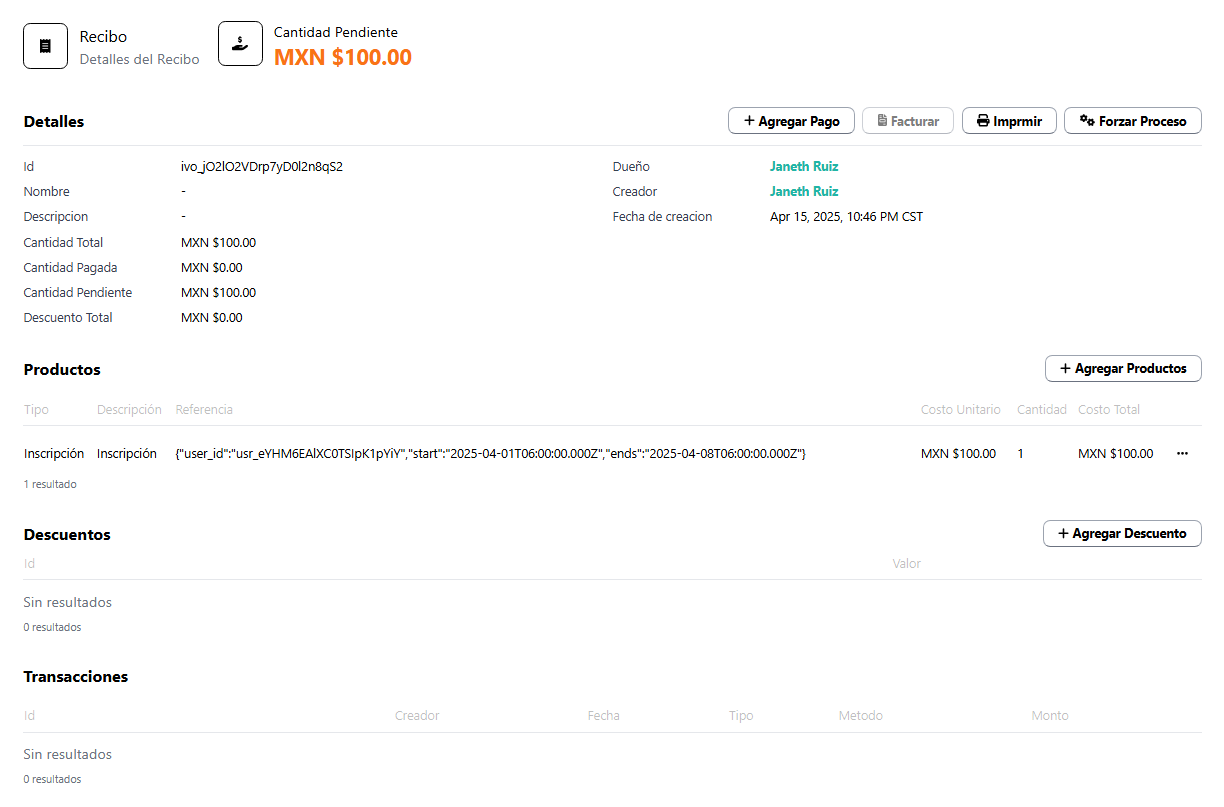Click the Valor column header in Descuentos

[906, 564]
